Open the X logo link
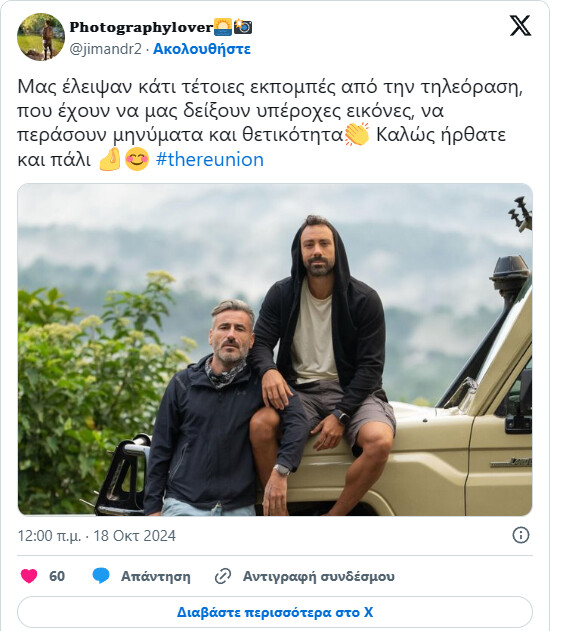This screenshot has height=631, width=567. pos(520,26)
